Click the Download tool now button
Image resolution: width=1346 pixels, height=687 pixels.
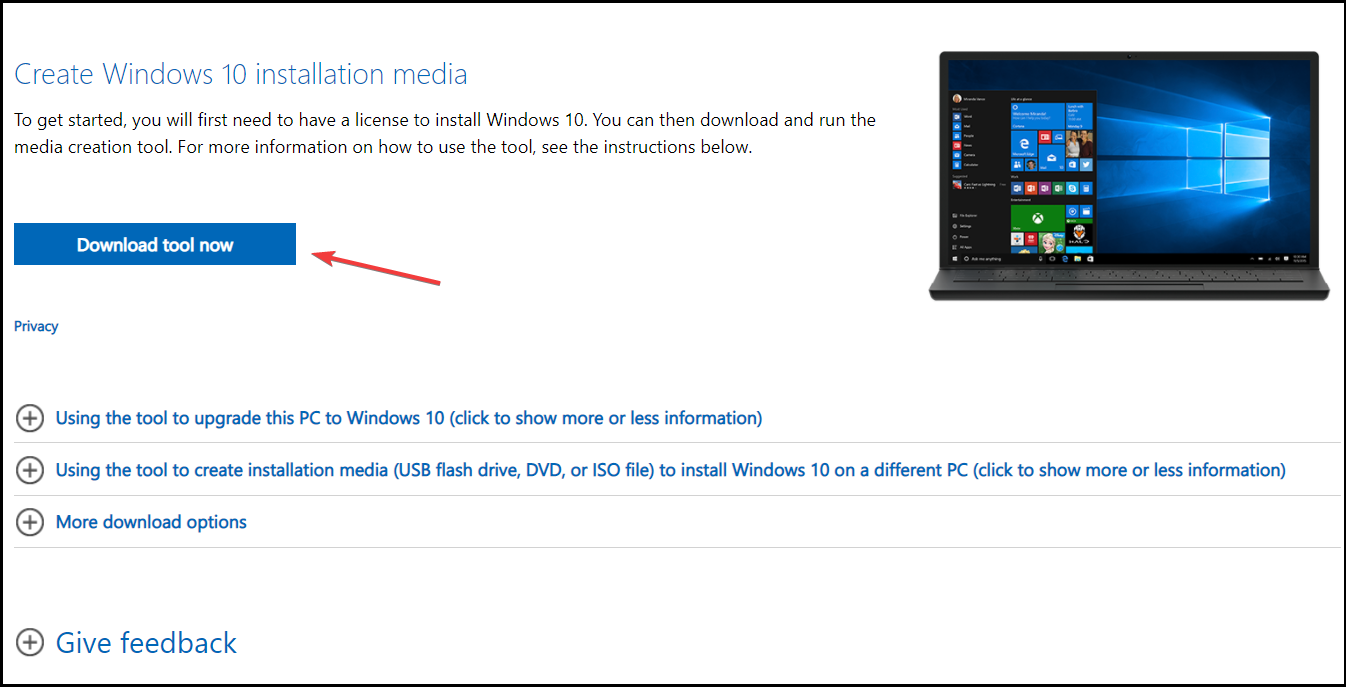click(154, 244)
